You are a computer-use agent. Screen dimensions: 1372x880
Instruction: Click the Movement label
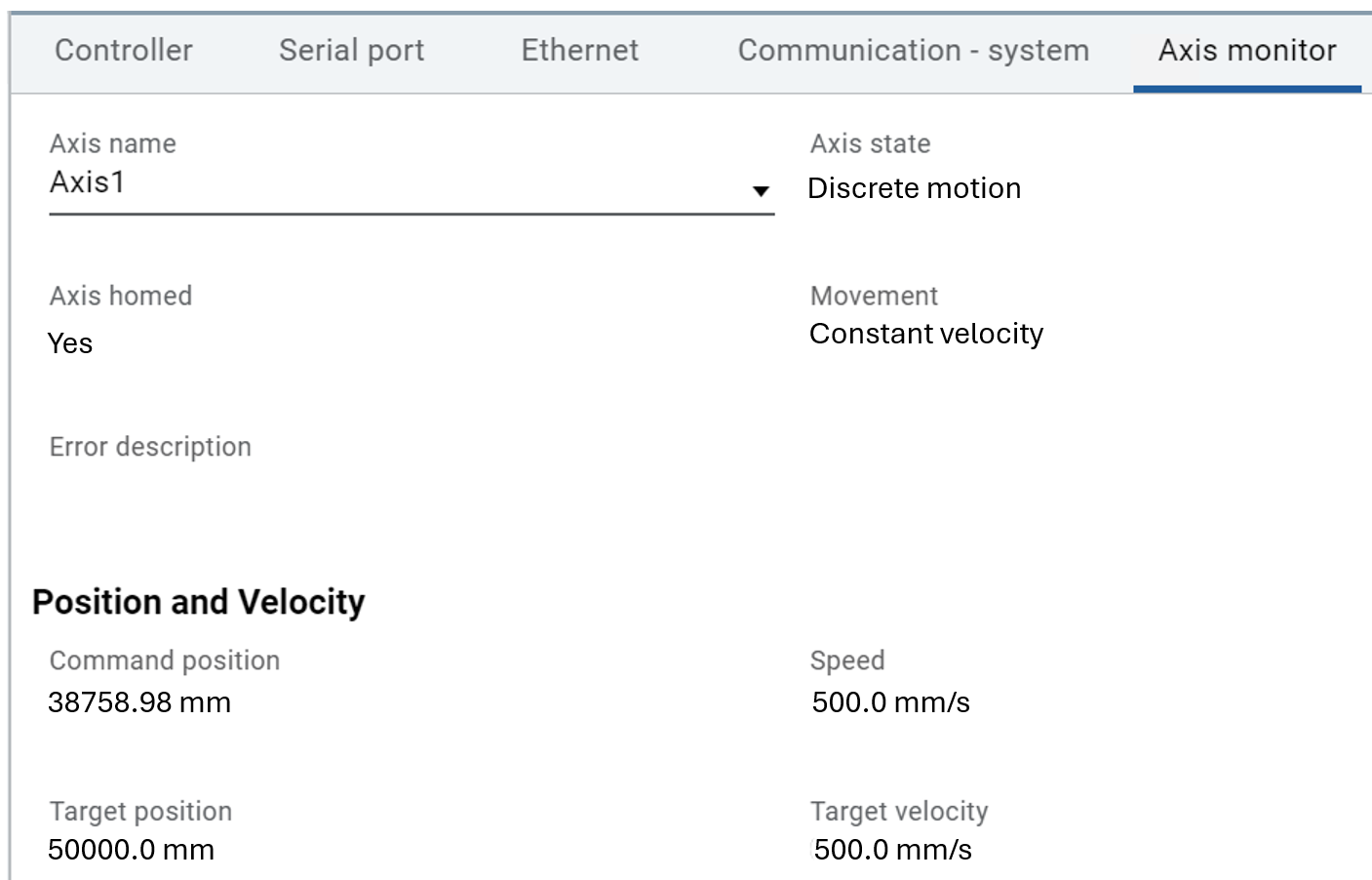pos(874,296)
